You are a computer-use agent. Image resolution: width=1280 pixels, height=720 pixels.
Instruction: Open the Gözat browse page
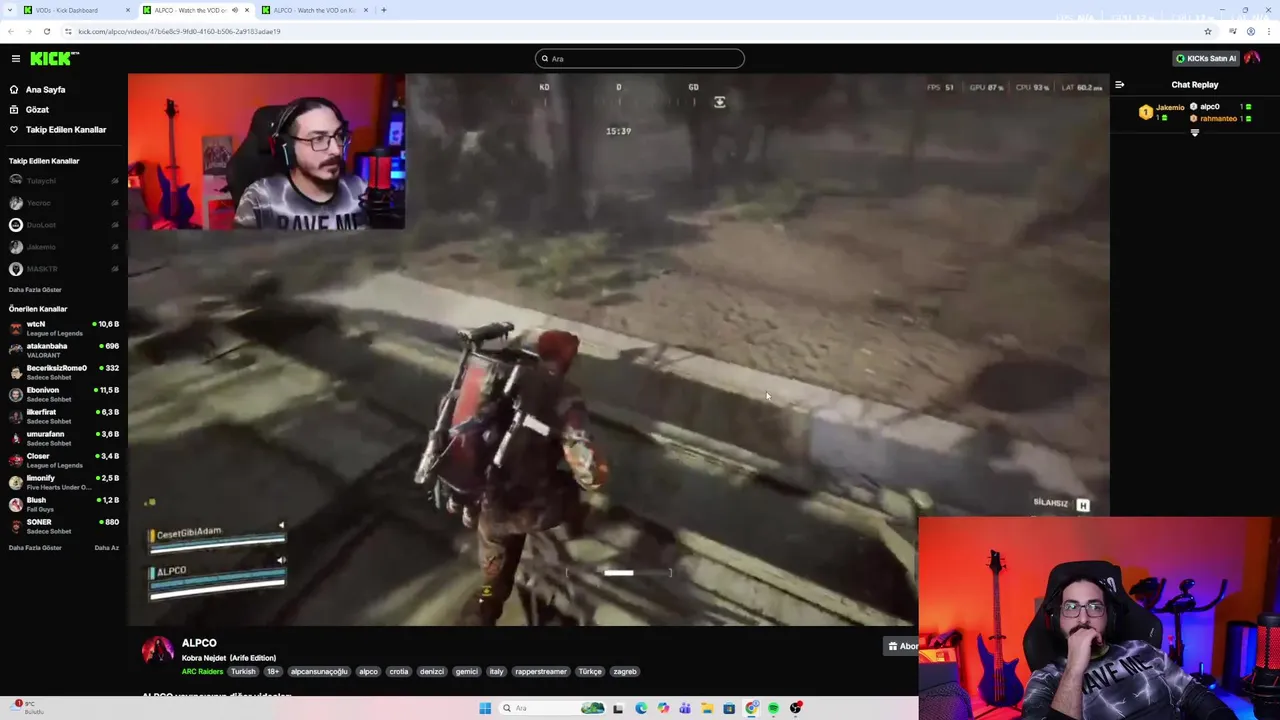(x=37, y=110)
